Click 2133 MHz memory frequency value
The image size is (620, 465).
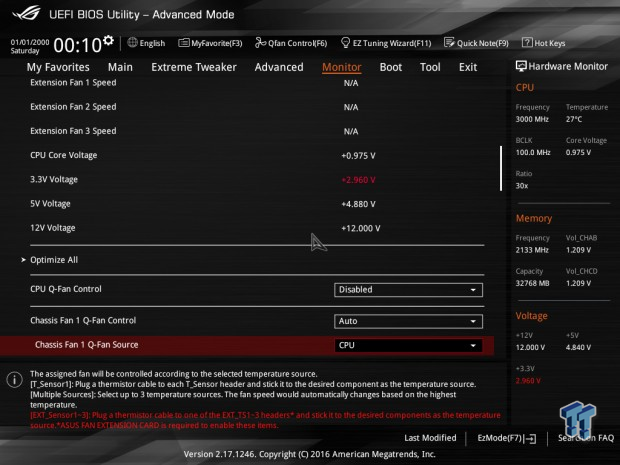coord(532,250)
